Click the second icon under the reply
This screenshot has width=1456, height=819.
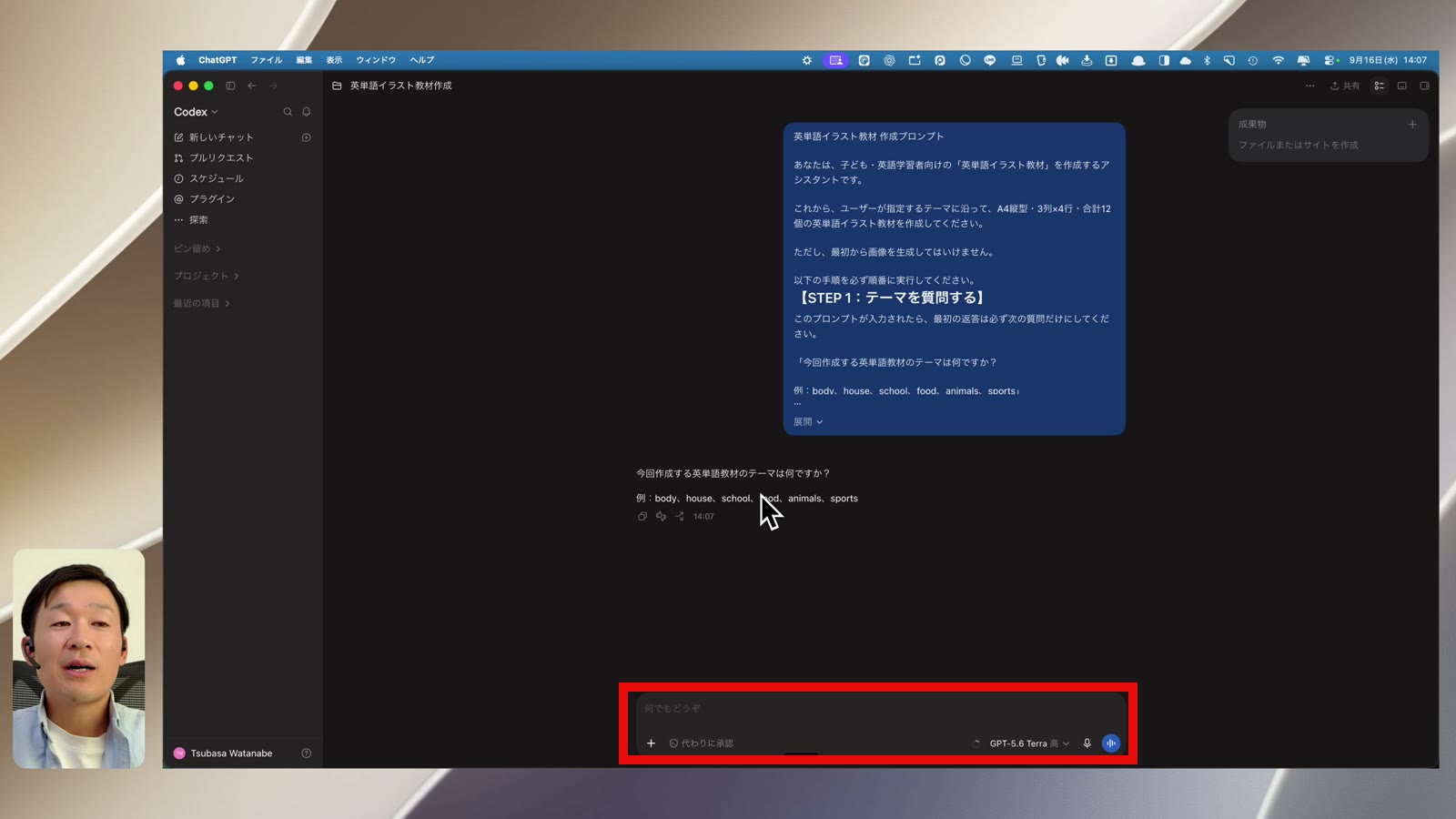tap(661, 516)
